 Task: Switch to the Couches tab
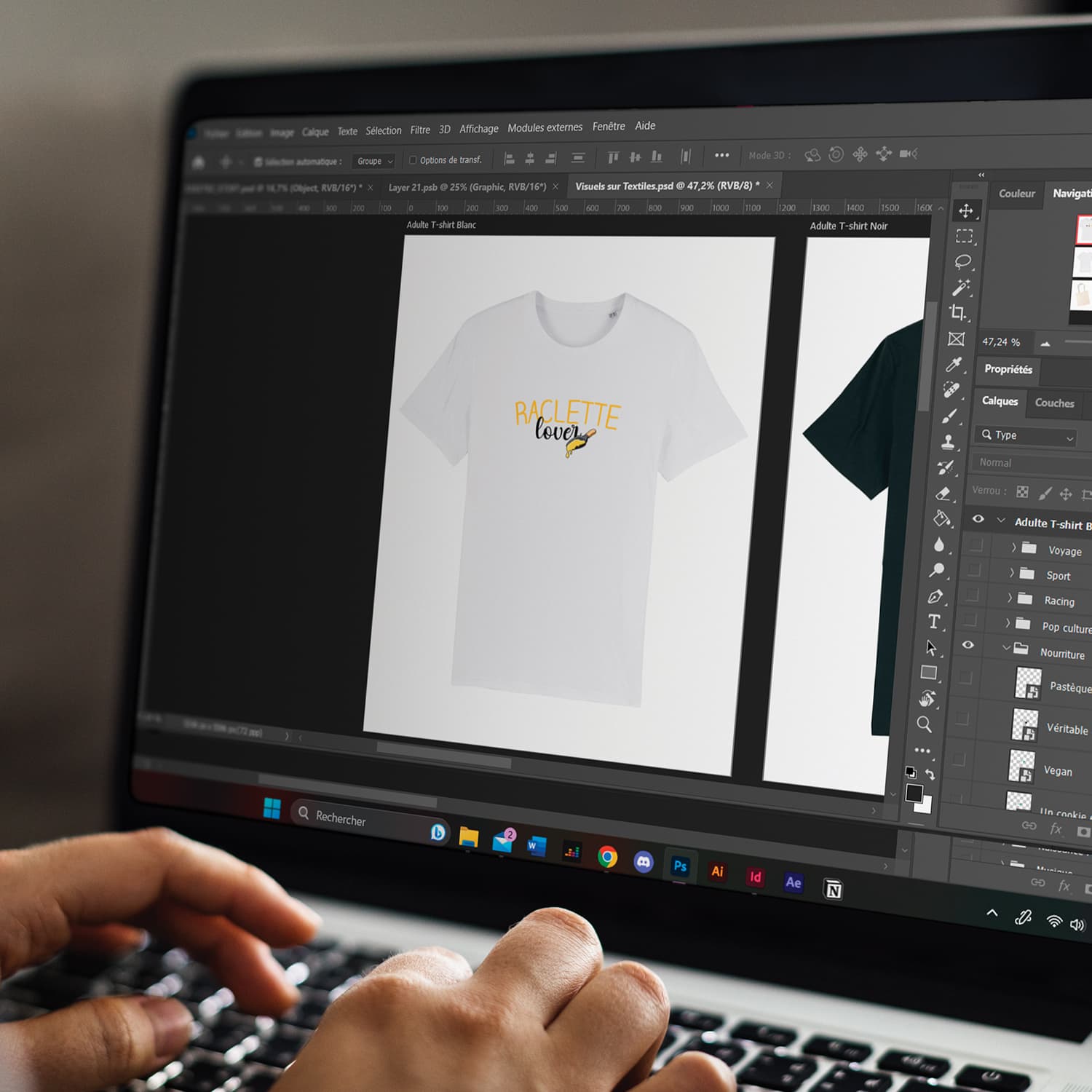(1055, 403)
